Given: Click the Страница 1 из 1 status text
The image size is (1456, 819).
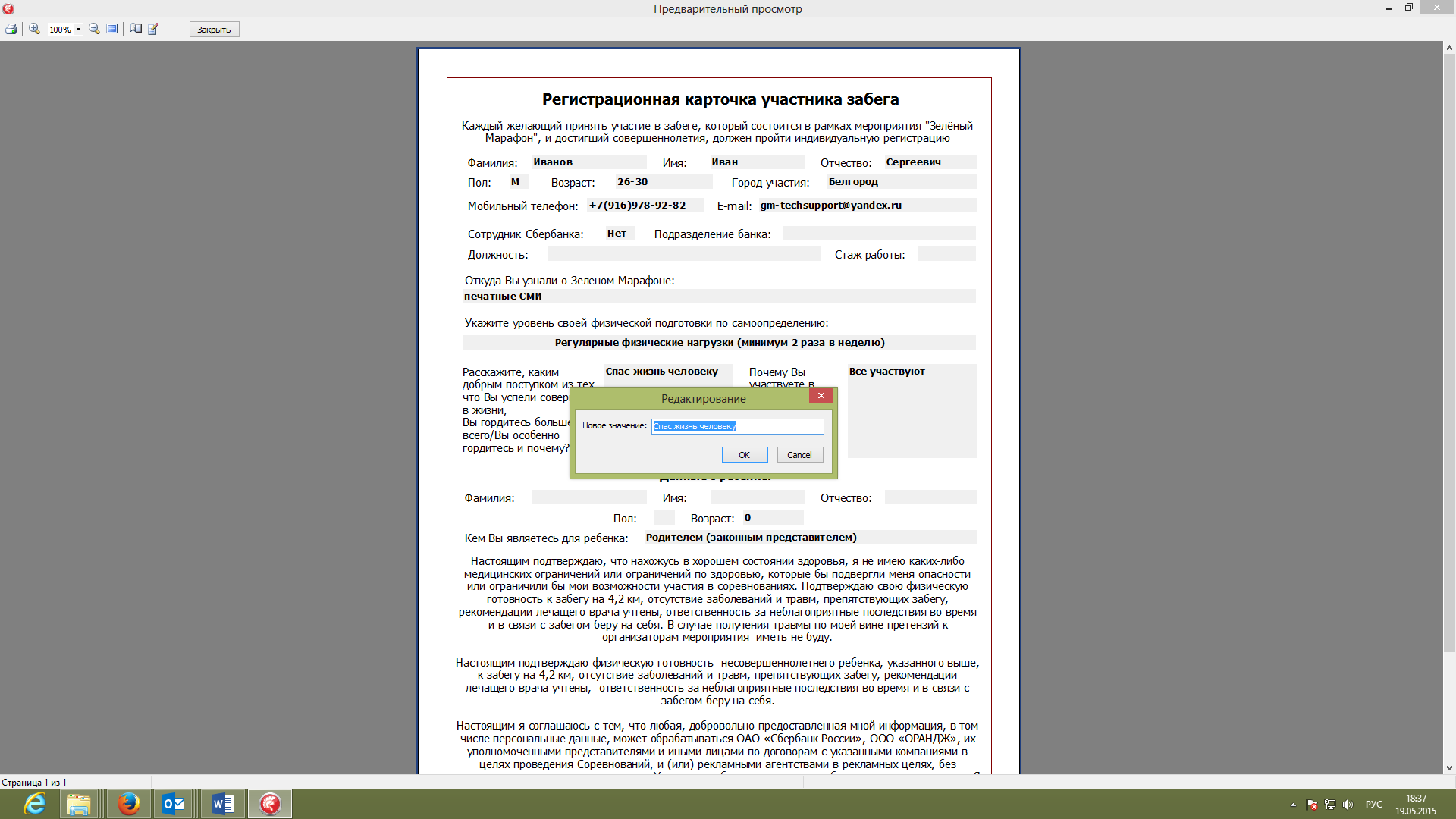Looking at the screenshot, I should pos(34,782).
